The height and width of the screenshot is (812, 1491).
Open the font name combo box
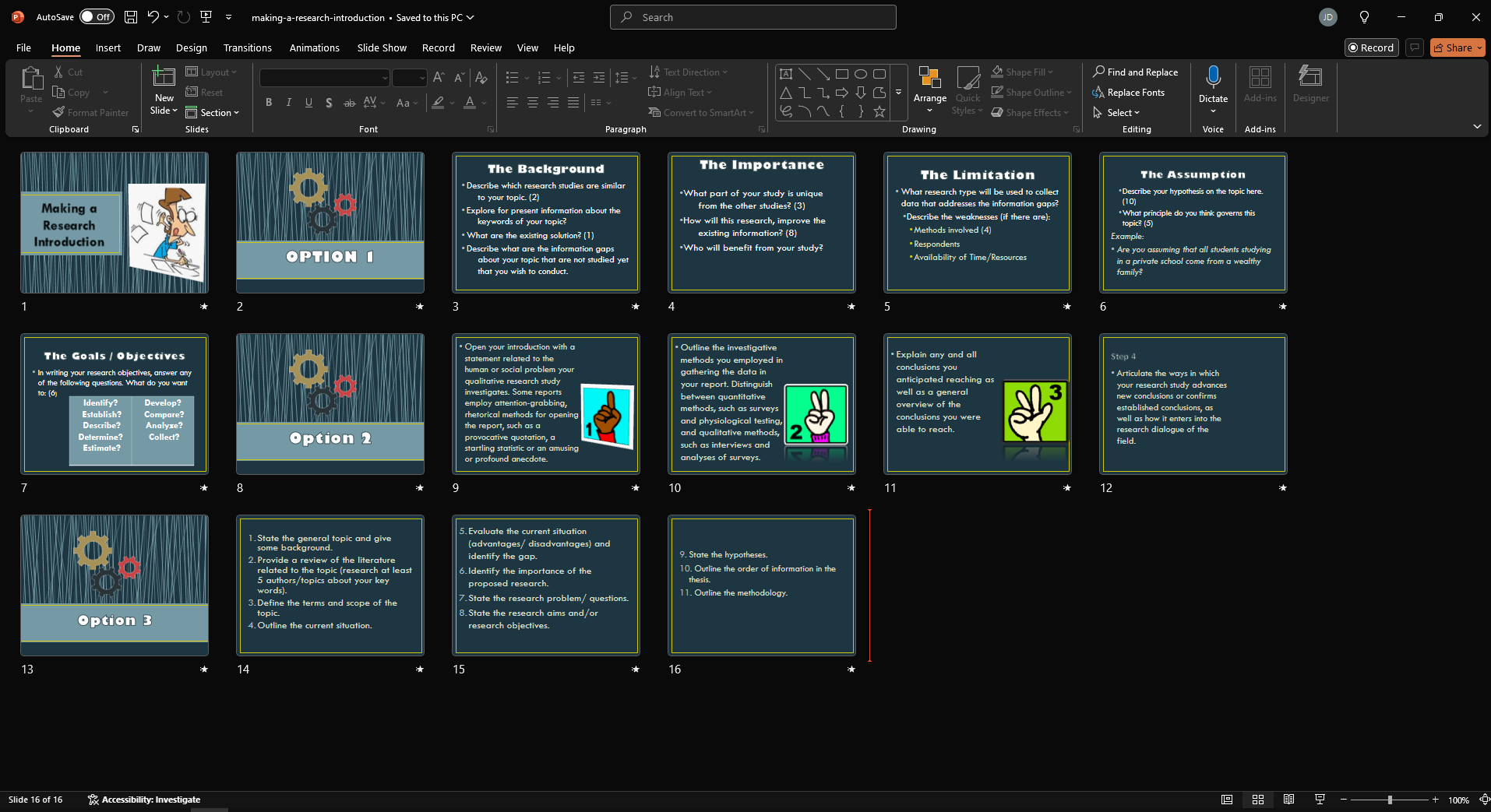click(x=324, y=78)
